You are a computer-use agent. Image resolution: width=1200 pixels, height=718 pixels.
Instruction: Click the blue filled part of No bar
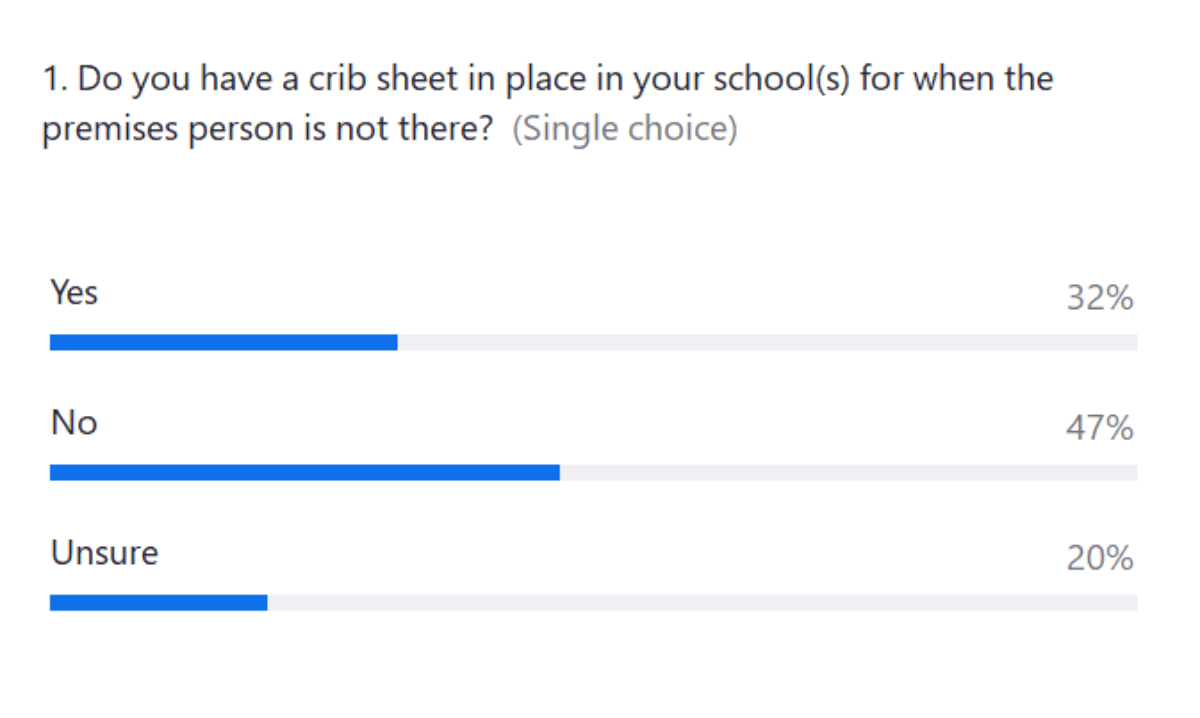[304, 473]
